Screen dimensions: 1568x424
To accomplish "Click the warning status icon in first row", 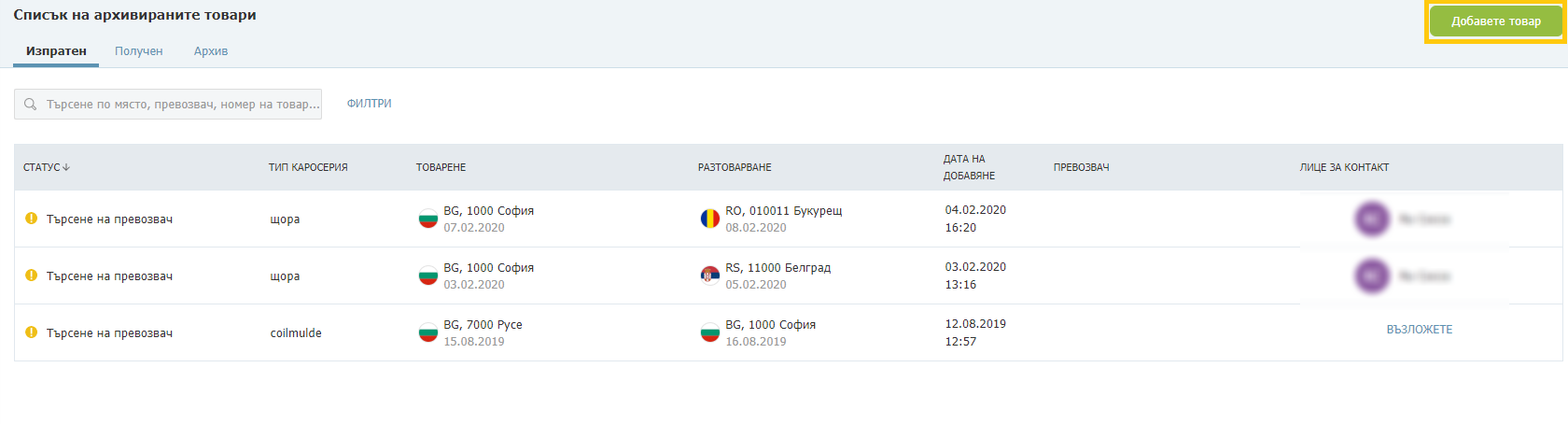I will [x=31, y=219].
